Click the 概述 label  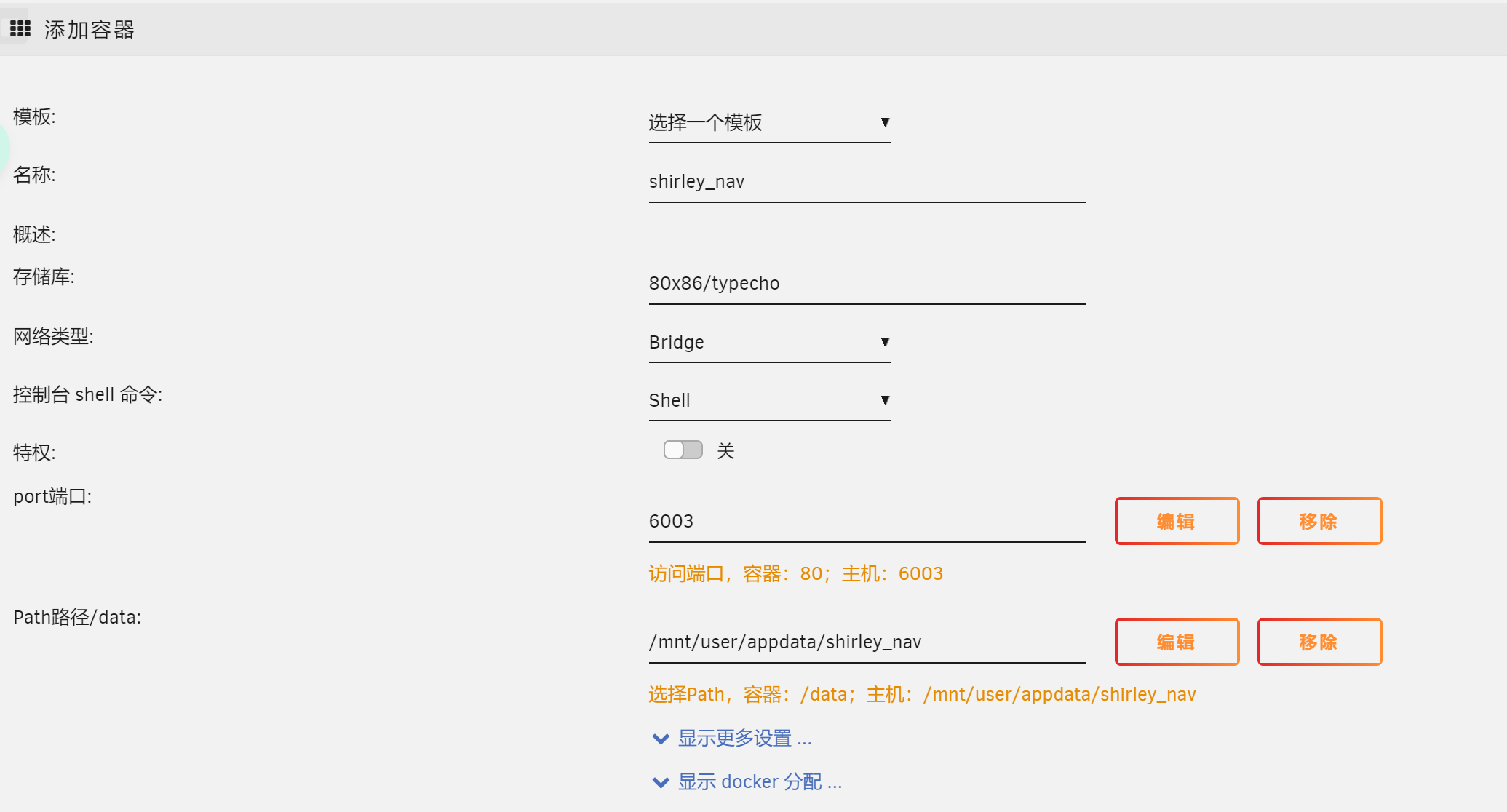pos(34,234)
